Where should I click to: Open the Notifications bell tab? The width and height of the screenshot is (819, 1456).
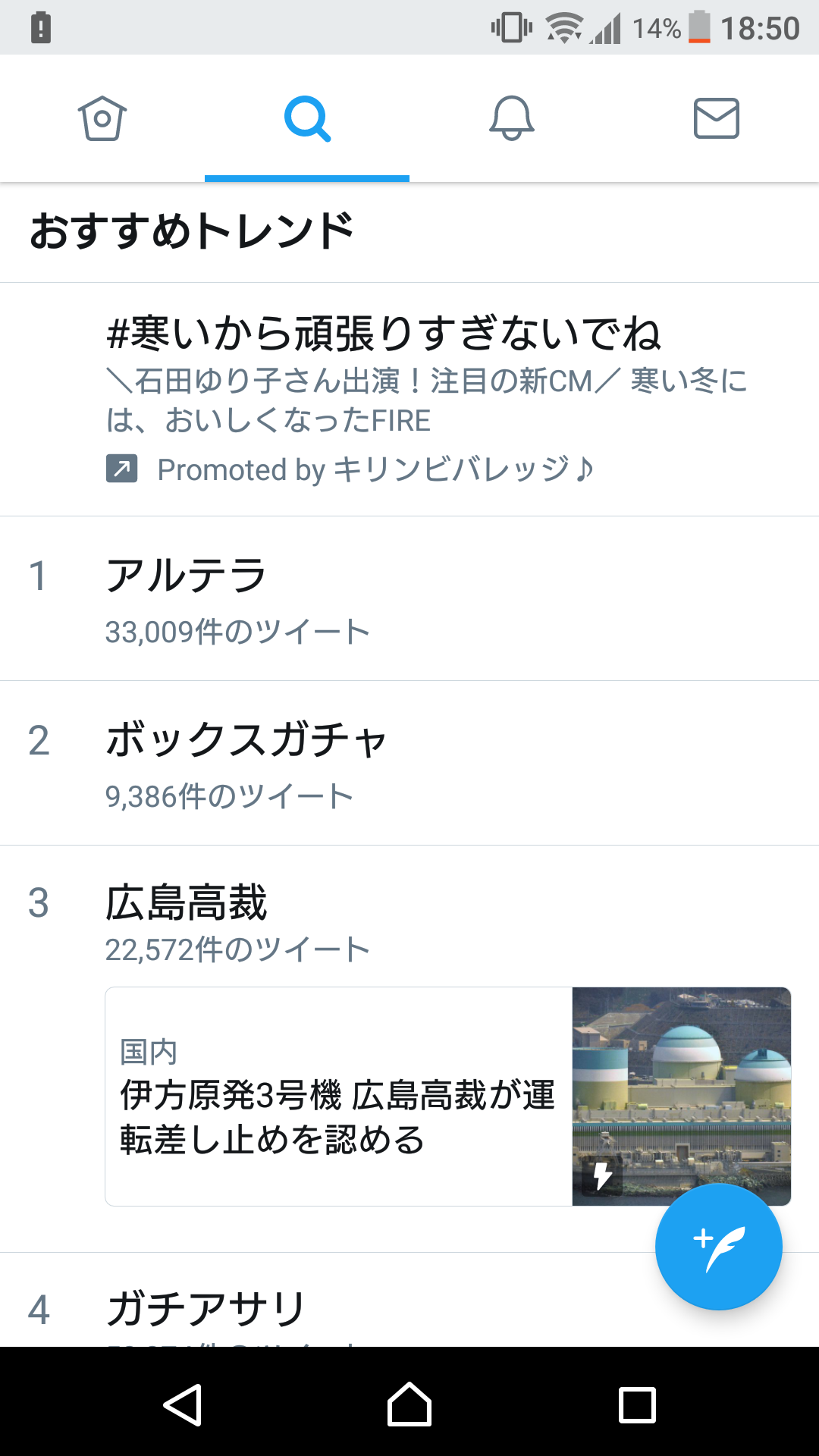click(512, 118)
